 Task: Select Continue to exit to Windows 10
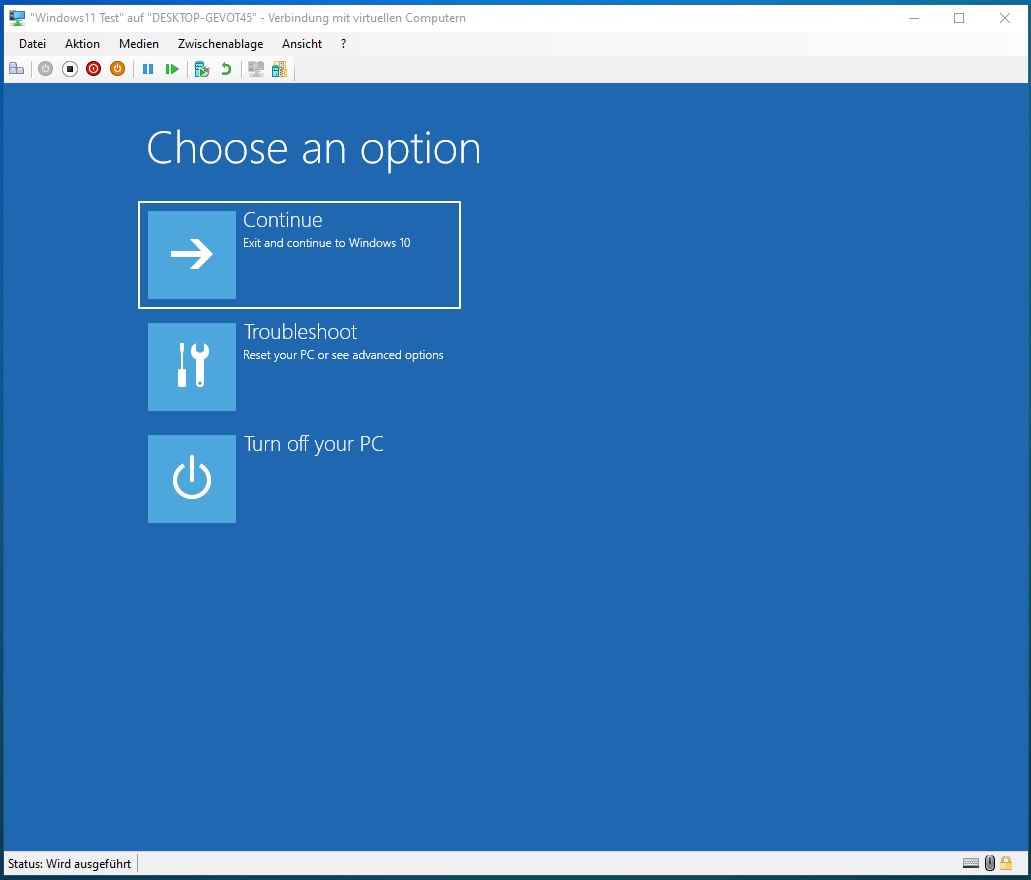click(299, 255)
